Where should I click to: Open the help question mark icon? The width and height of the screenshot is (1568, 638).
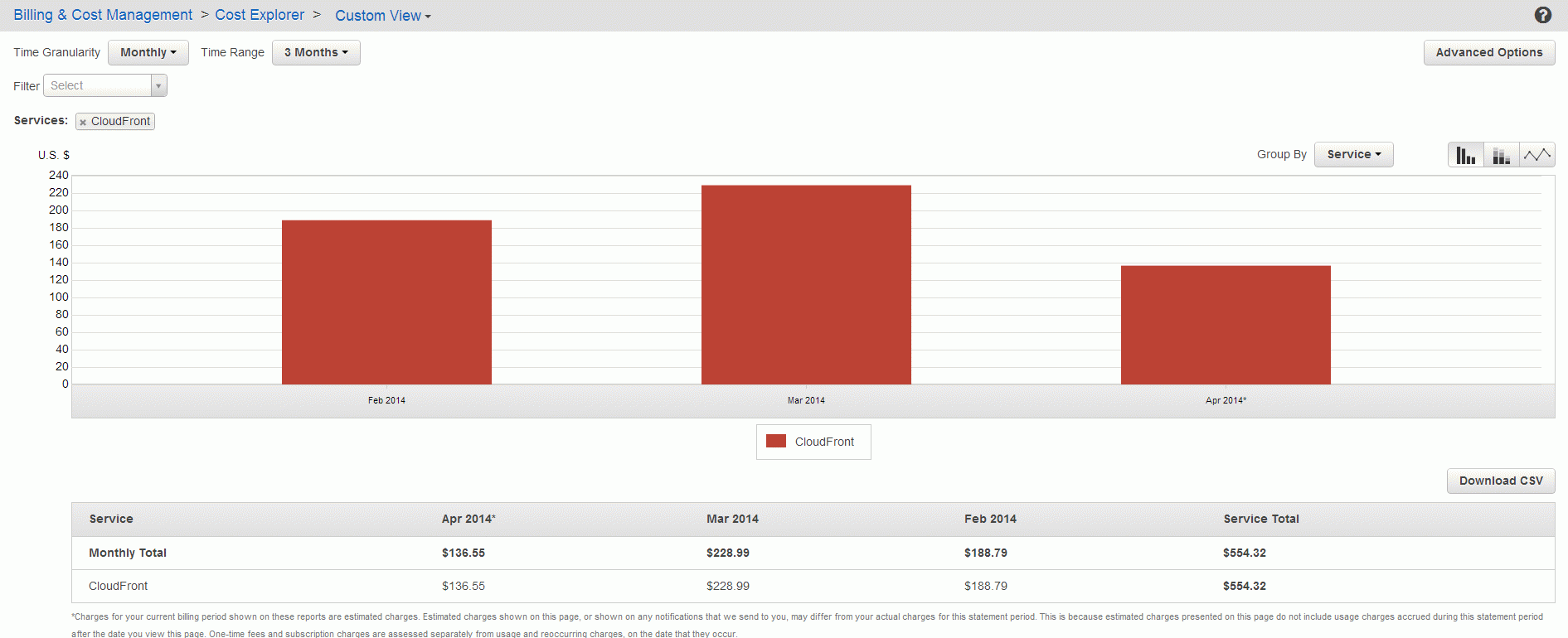1543,15
